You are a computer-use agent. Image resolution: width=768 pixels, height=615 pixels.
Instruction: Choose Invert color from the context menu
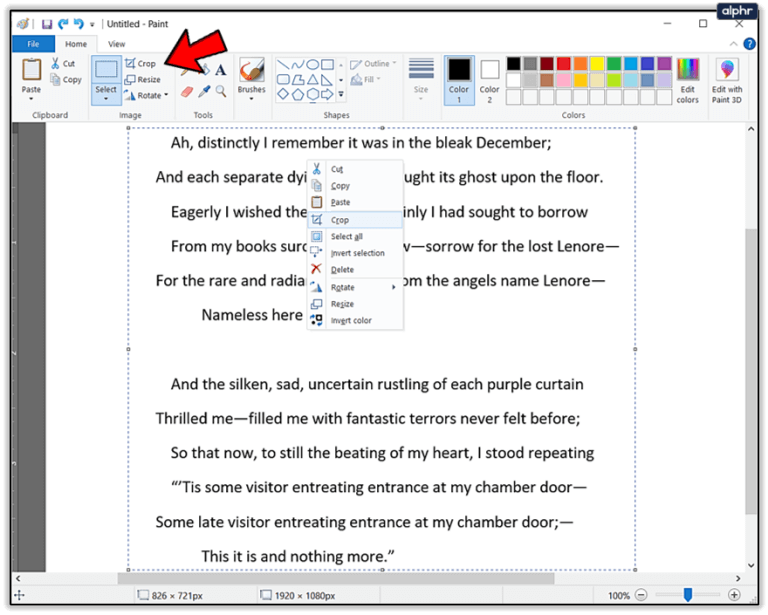point(355,321)
